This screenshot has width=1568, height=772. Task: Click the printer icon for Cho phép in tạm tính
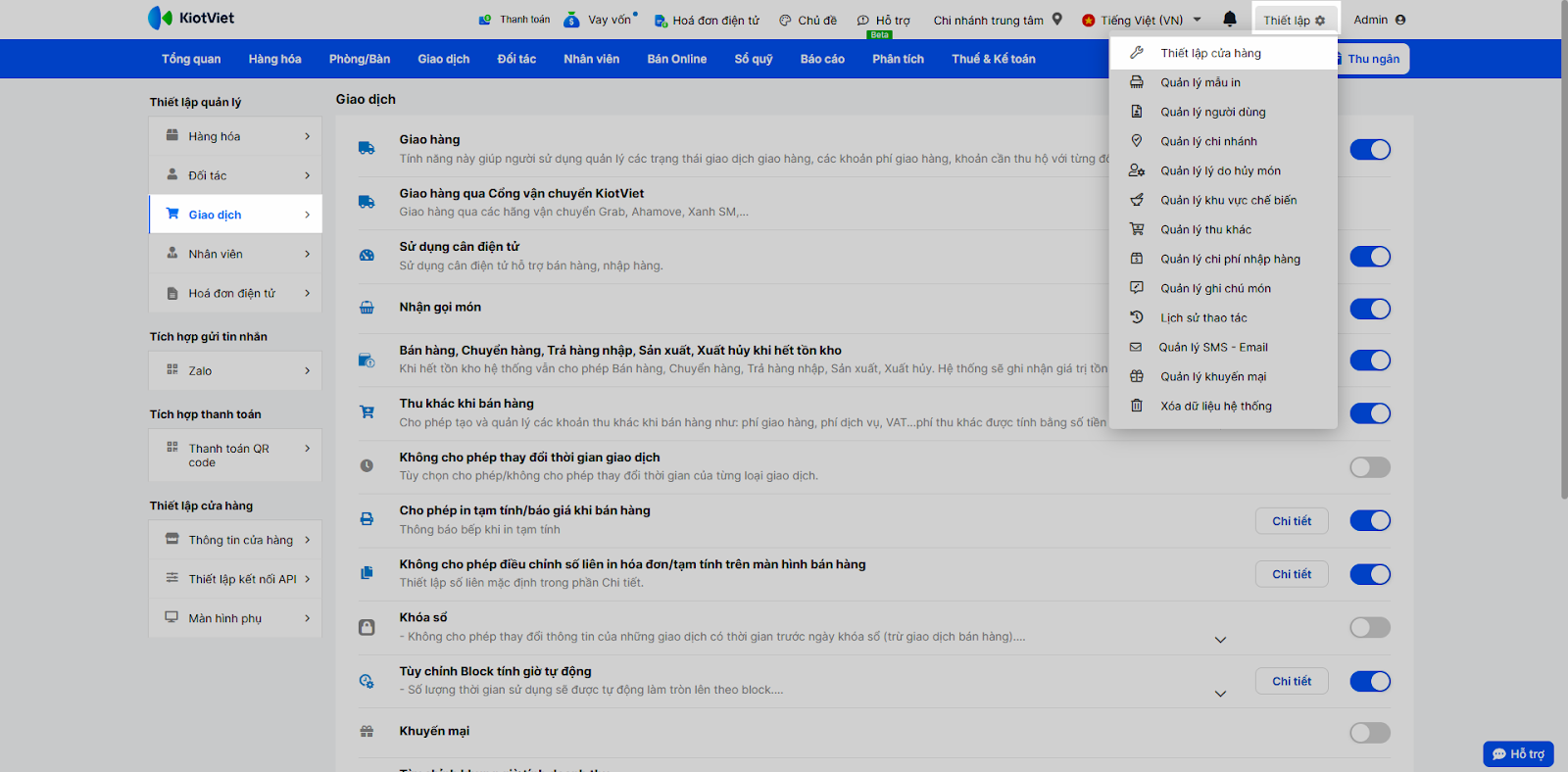click(x=367, y=519)
